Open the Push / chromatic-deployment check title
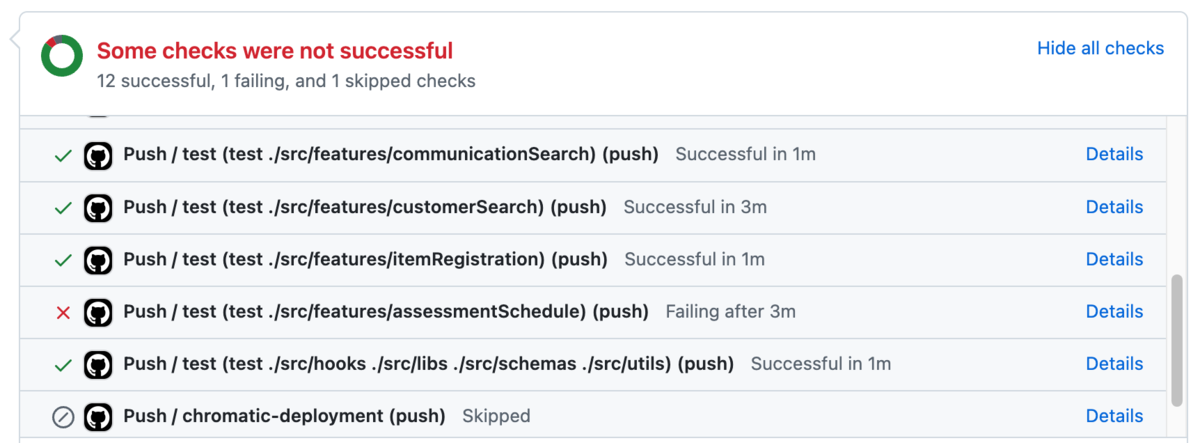The height and width of the screenshot is (443, 1200). (x=284, y=416)
